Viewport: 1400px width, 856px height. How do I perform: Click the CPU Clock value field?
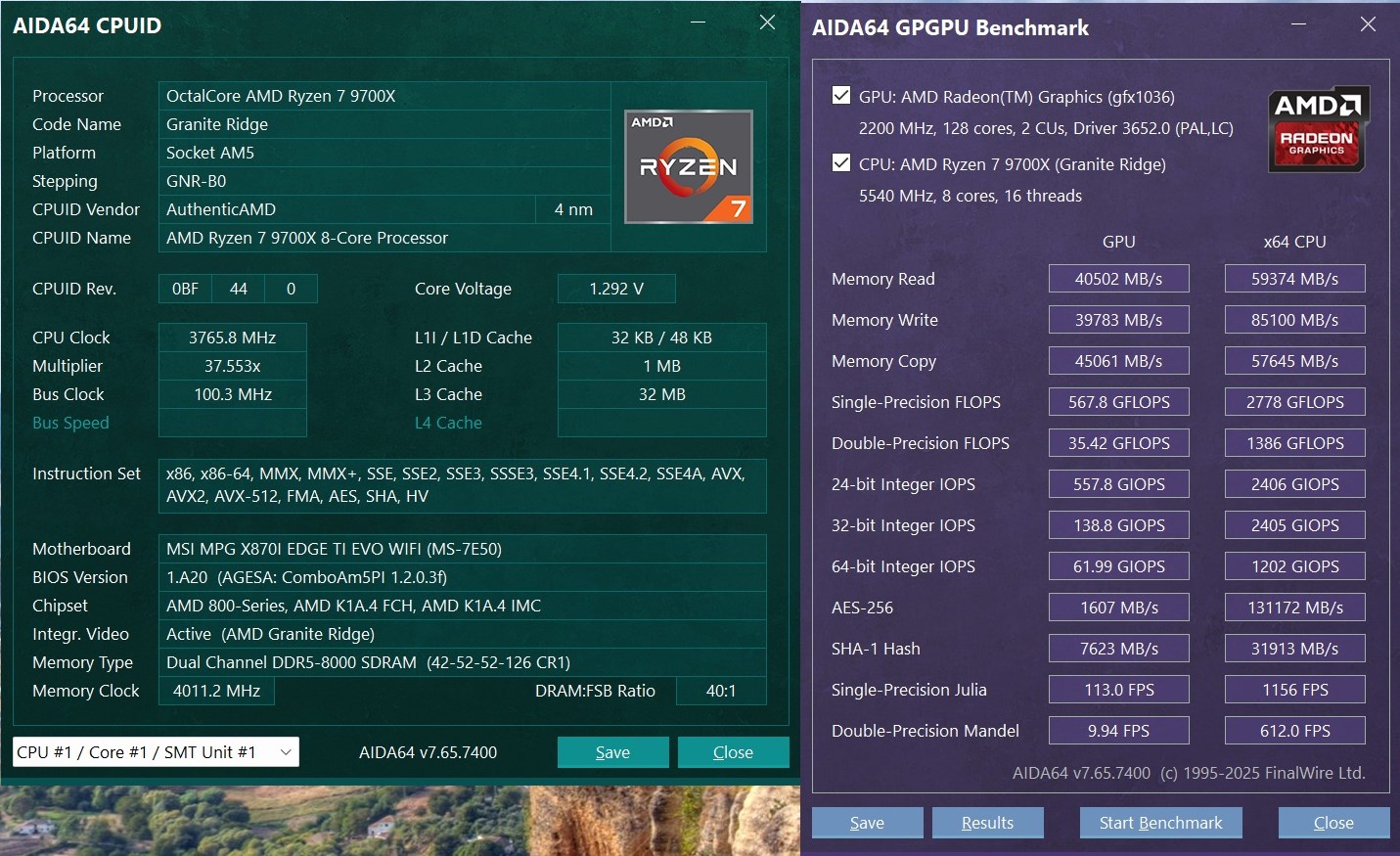tap(233, 338)
